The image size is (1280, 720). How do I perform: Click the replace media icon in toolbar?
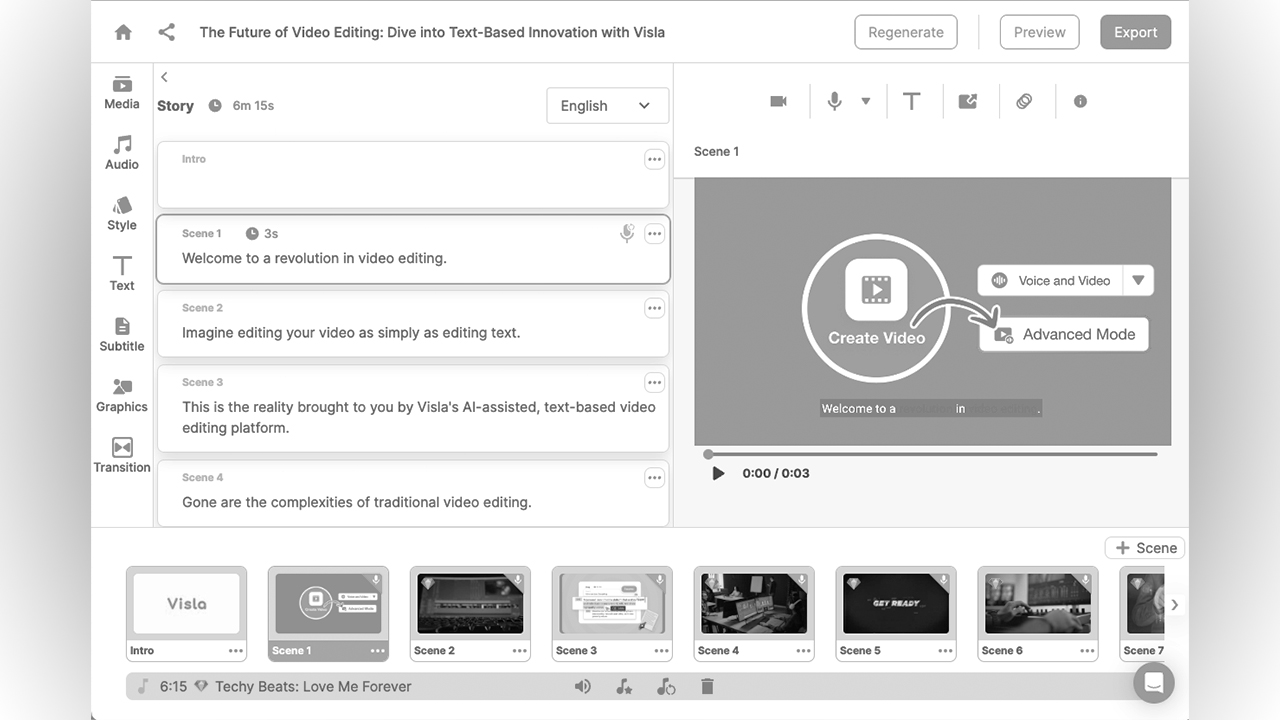967,101
